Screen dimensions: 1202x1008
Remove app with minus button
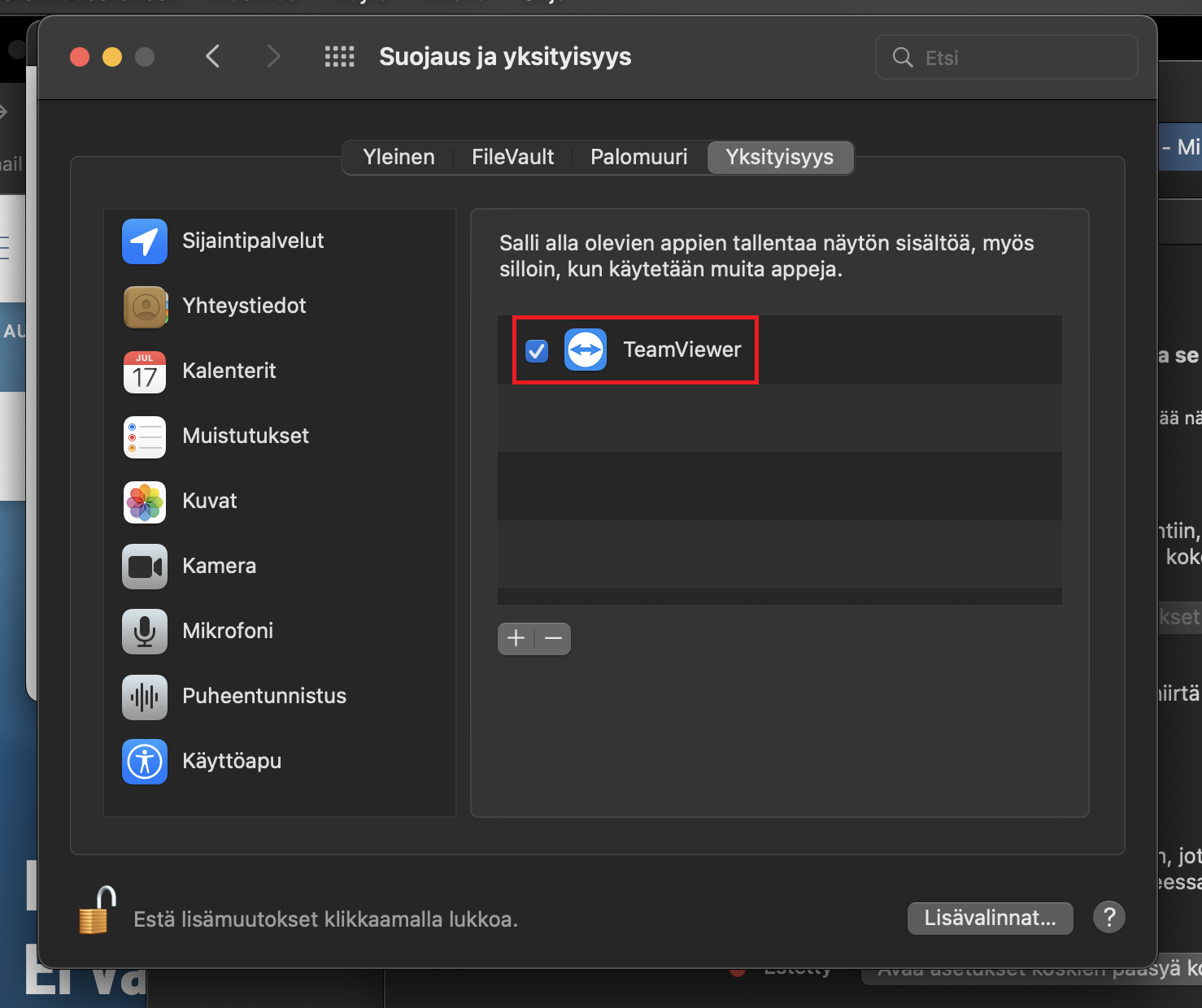click(x=553, y=638)
